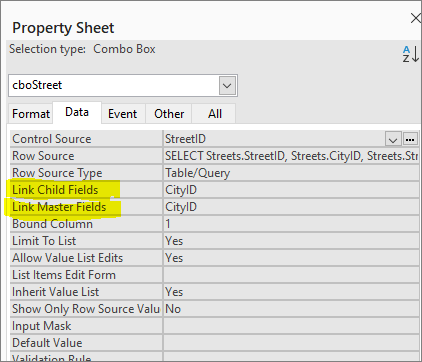Sort properties with the A-Z icon
The height and width of the screenshot is (362, 422).
(410, 54)
